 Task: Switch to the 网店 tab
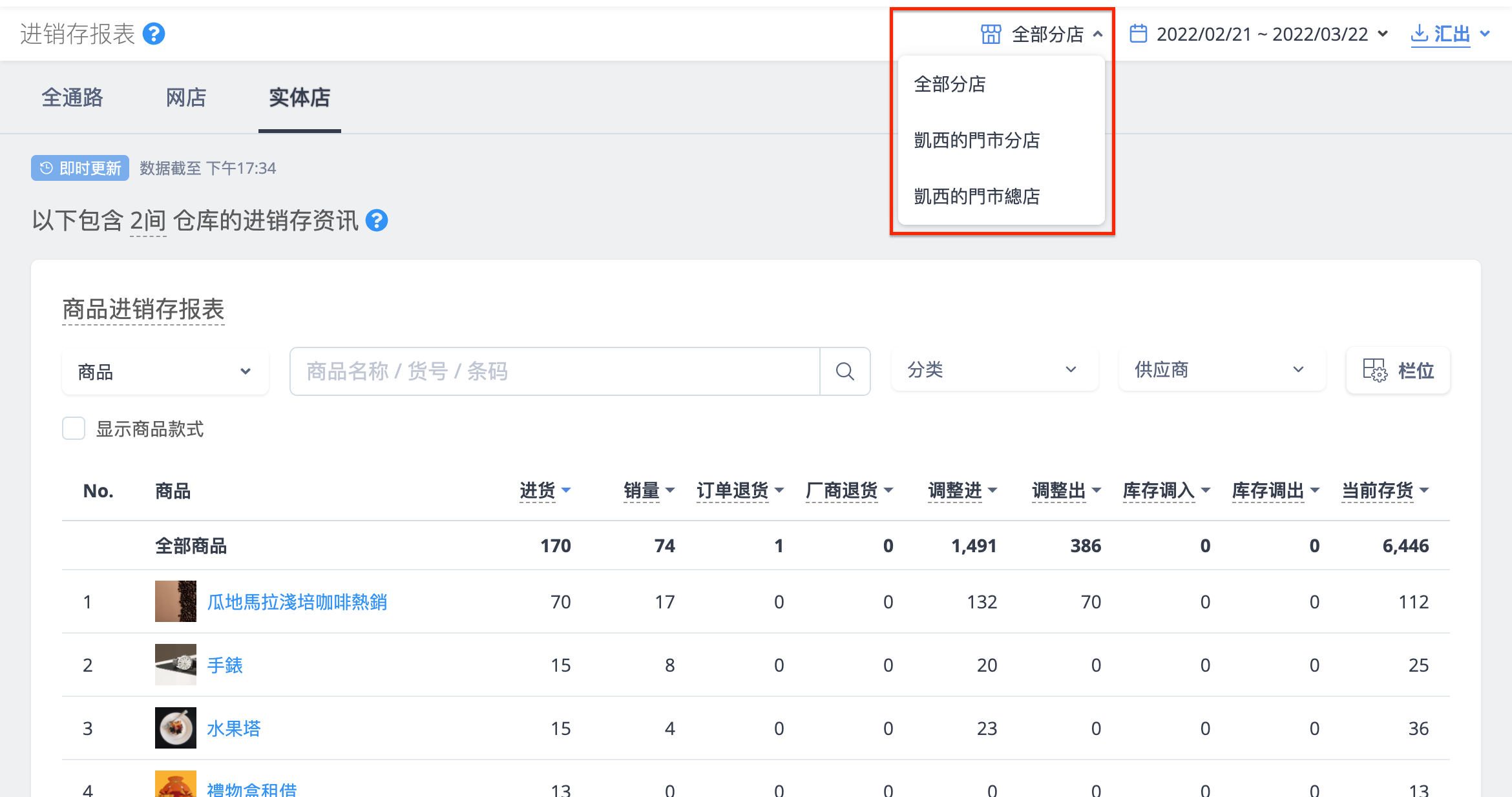click(186, 98)
